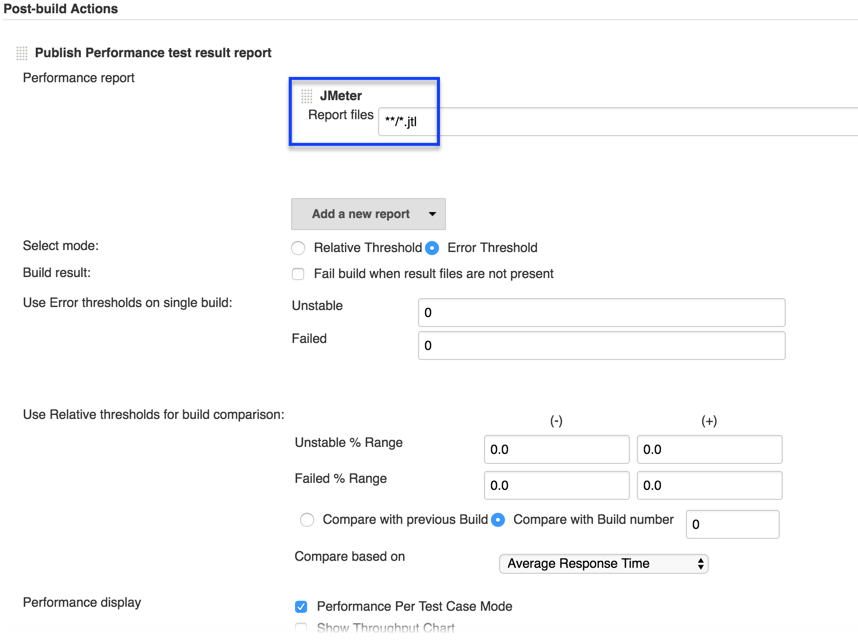Click the Unstable % Range negative field
This screenshot has width=858, height=643.
[x=556, y=450]
